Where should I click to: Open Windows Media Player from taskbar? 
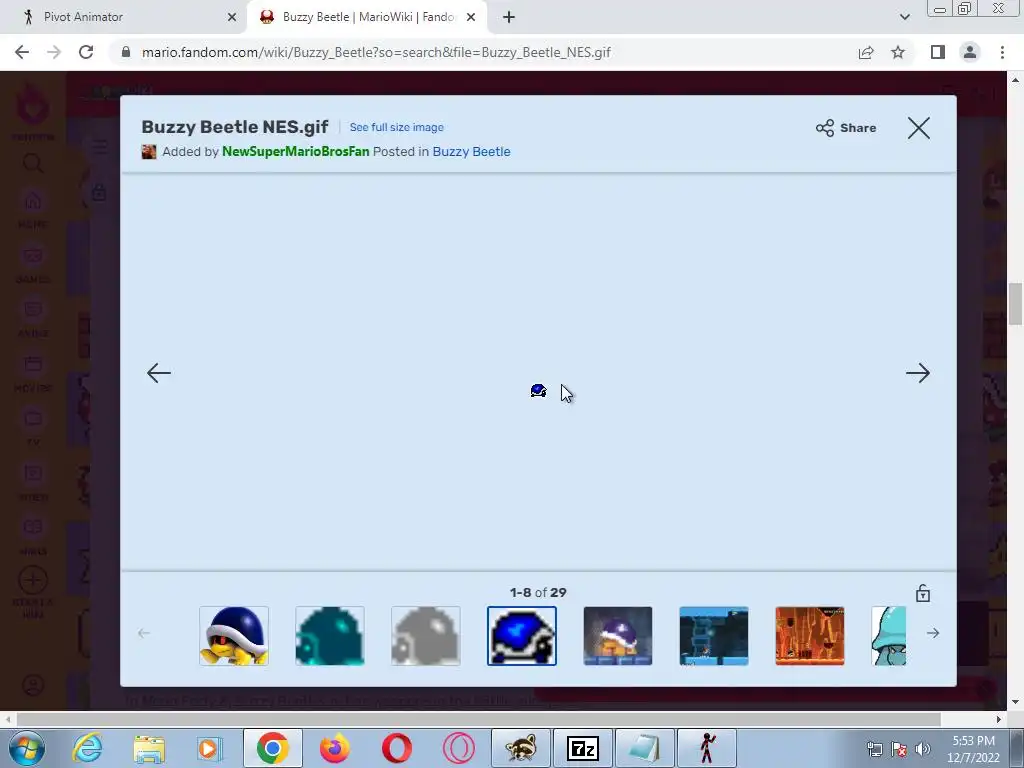coord(209,748)
